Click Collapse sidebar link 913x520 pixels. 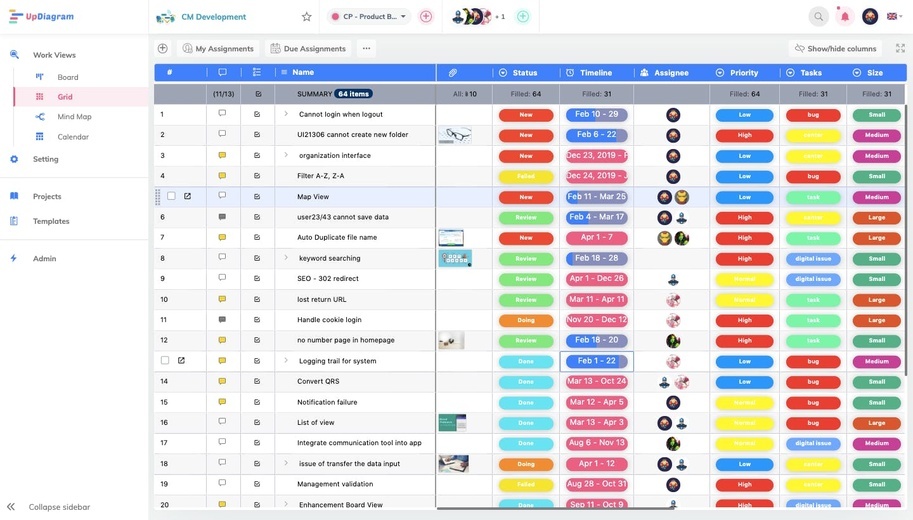point(59,507)
